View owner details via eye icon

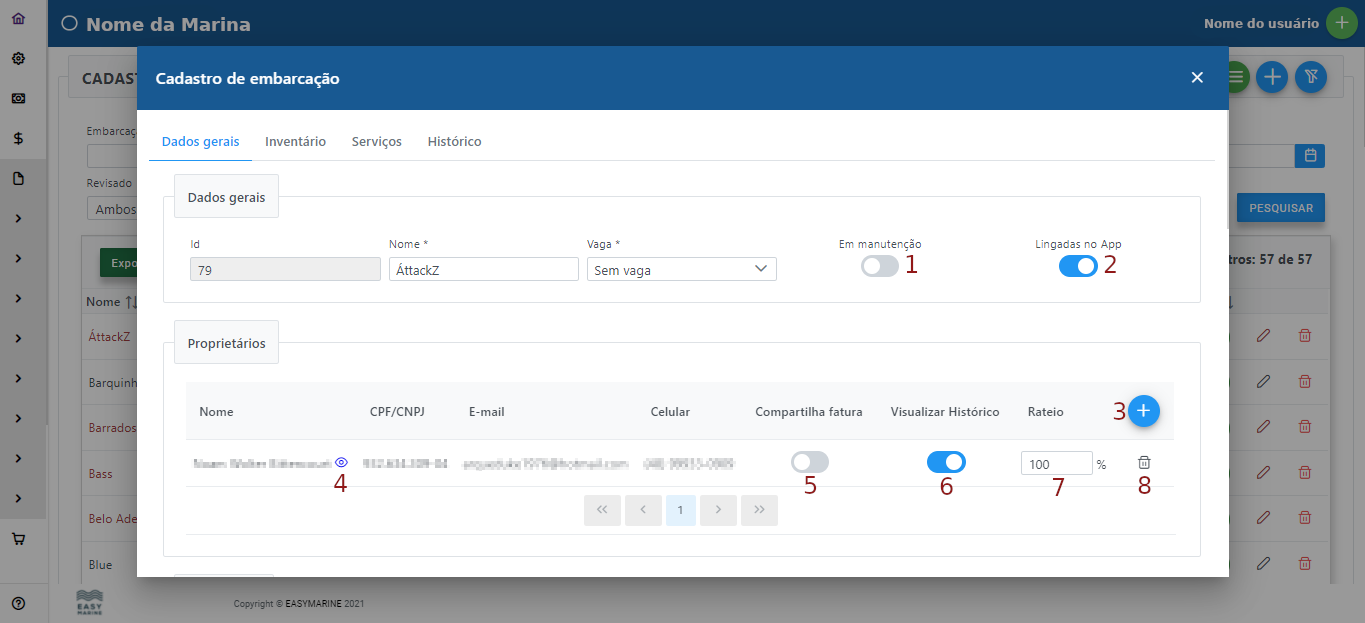click(341, 463)
